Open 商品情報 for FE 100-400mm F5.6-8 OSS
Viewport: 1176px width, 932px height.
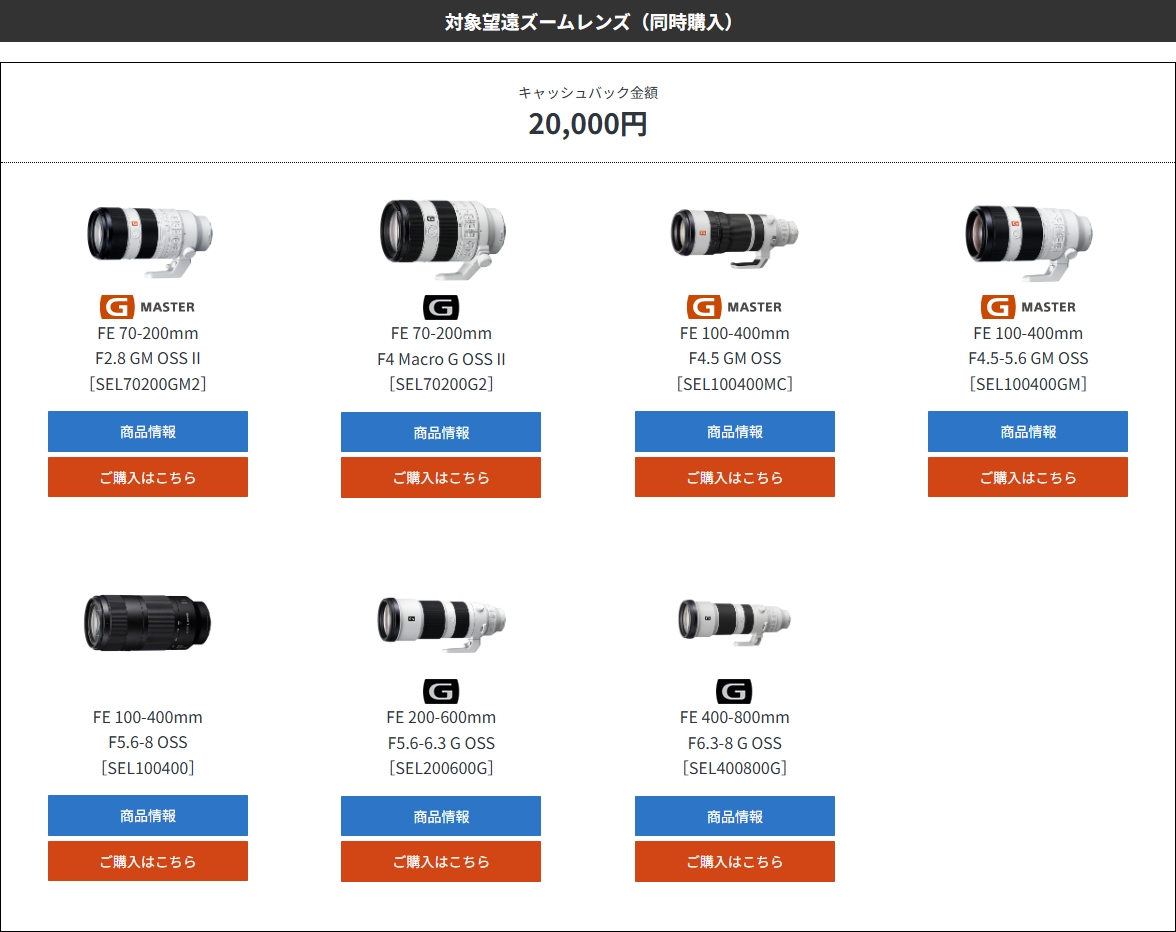coord(148,816)
